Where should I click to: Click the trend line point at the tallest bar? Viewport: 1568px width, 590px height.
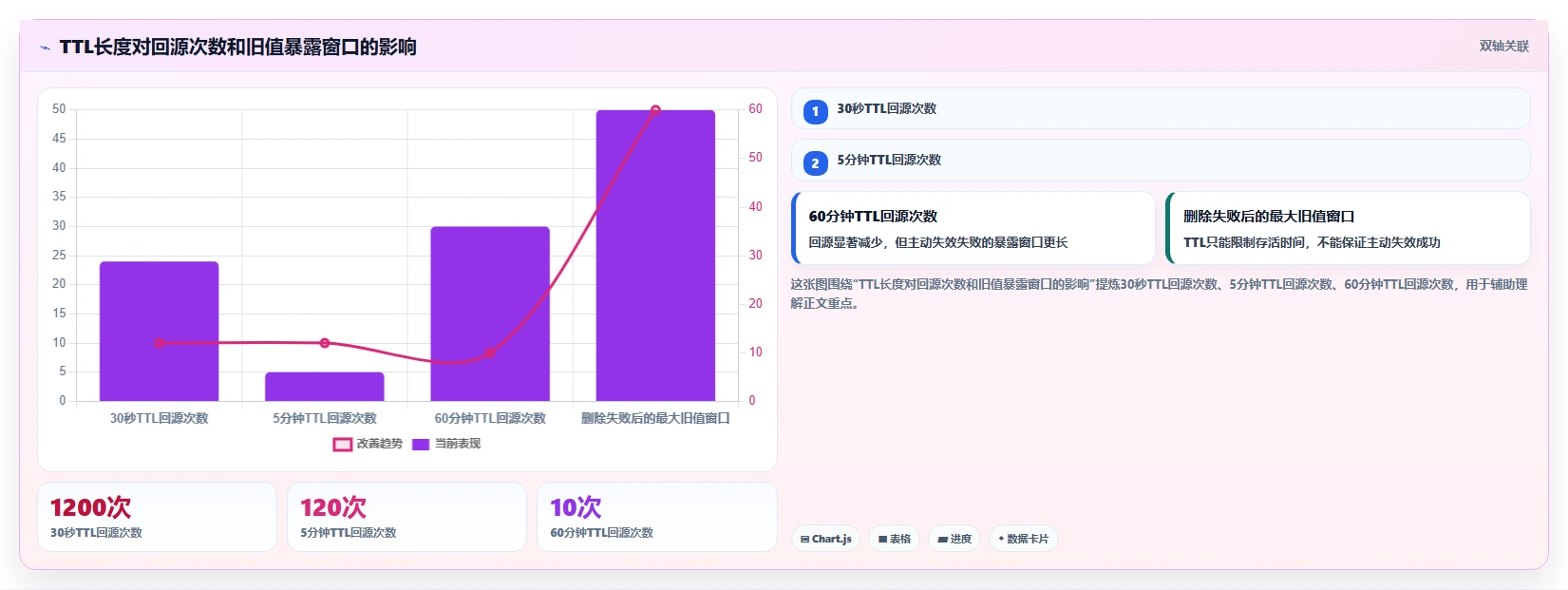click(655, 110)
